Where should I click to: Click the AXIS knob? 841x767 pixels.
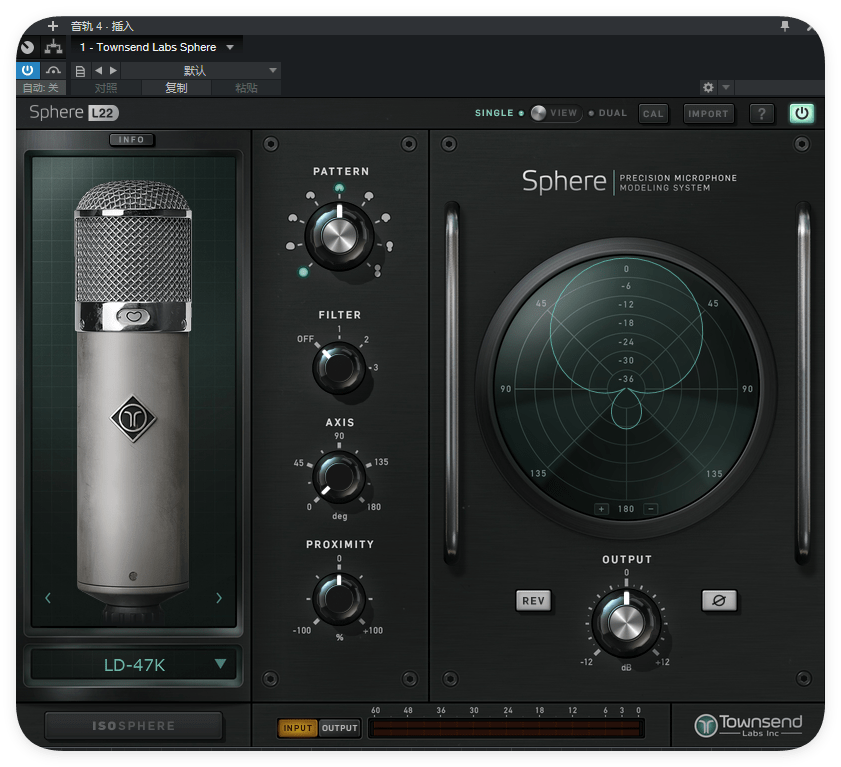338,476
